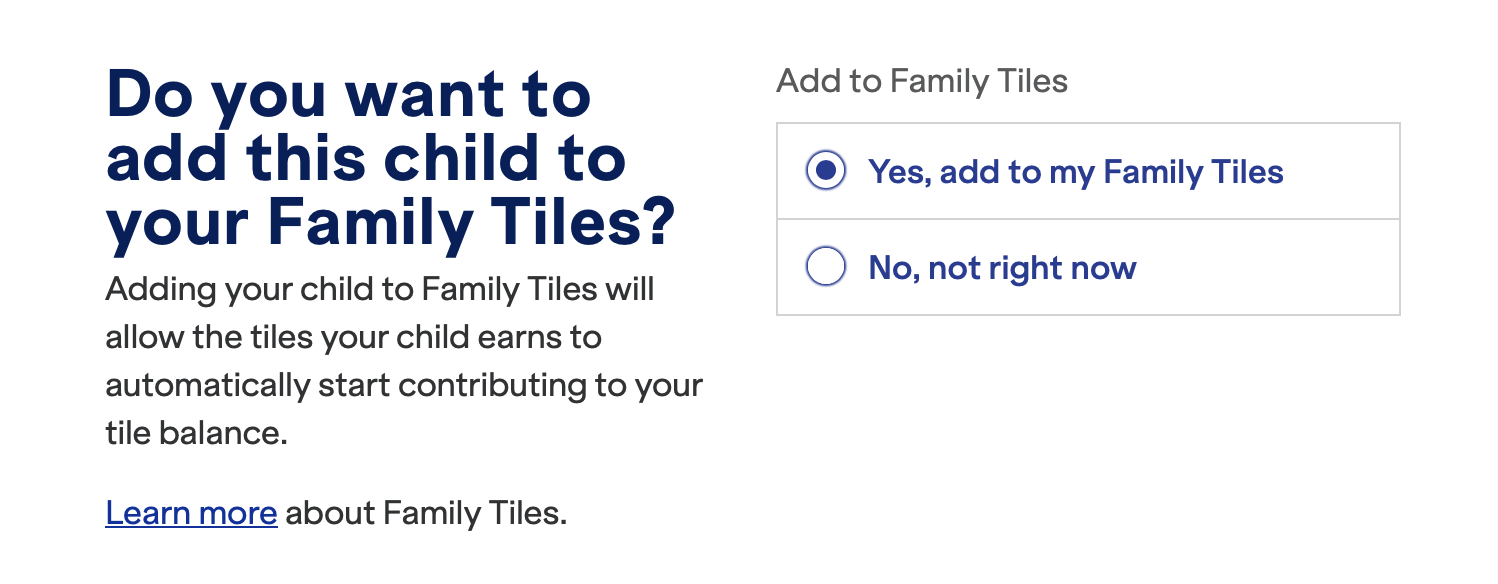1498x584 pixels.
Task: Click the filled radio circle next to Yes
Action: coord(826,172)
